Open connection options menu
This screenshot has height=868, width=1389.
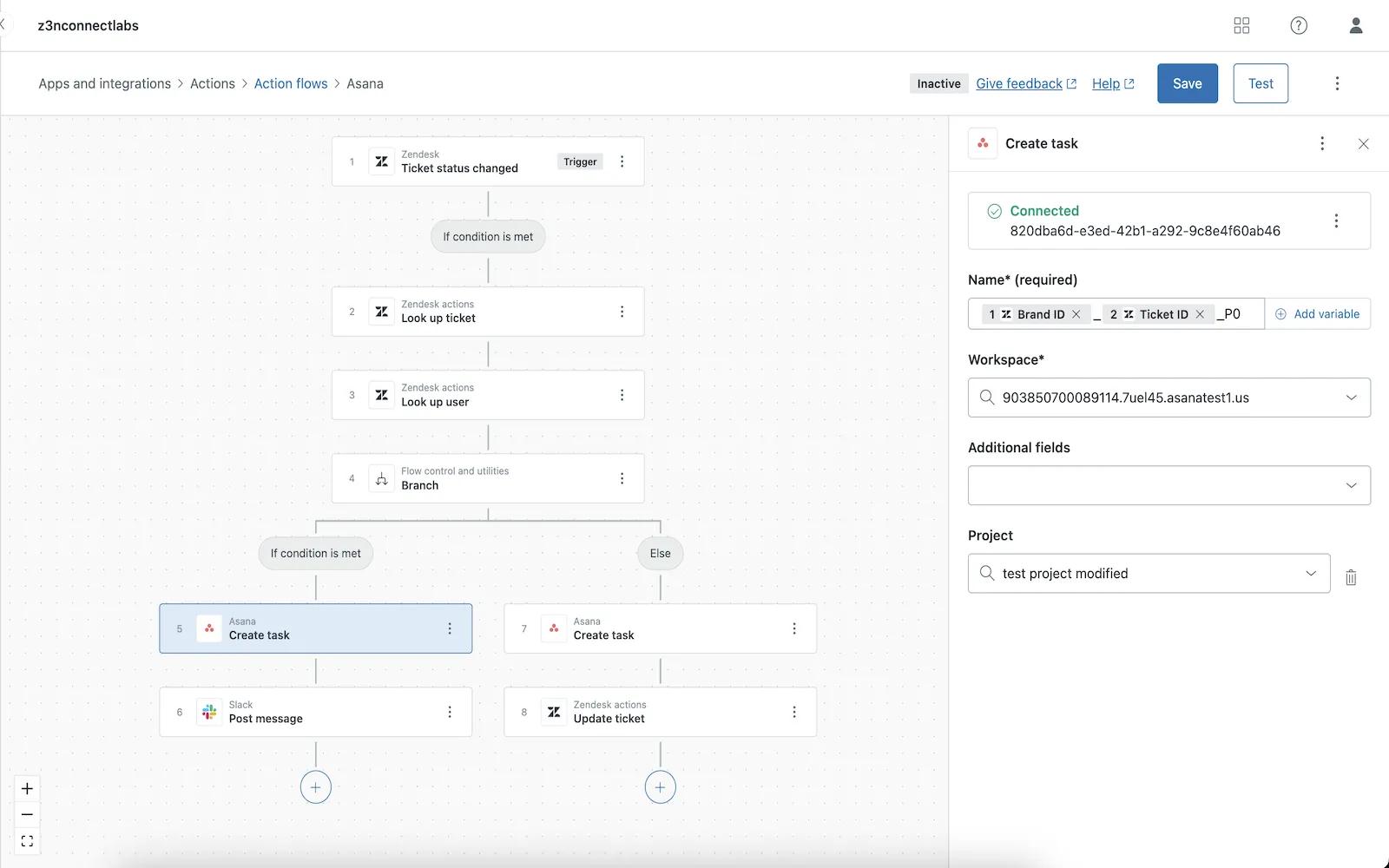click(1336, 221)
